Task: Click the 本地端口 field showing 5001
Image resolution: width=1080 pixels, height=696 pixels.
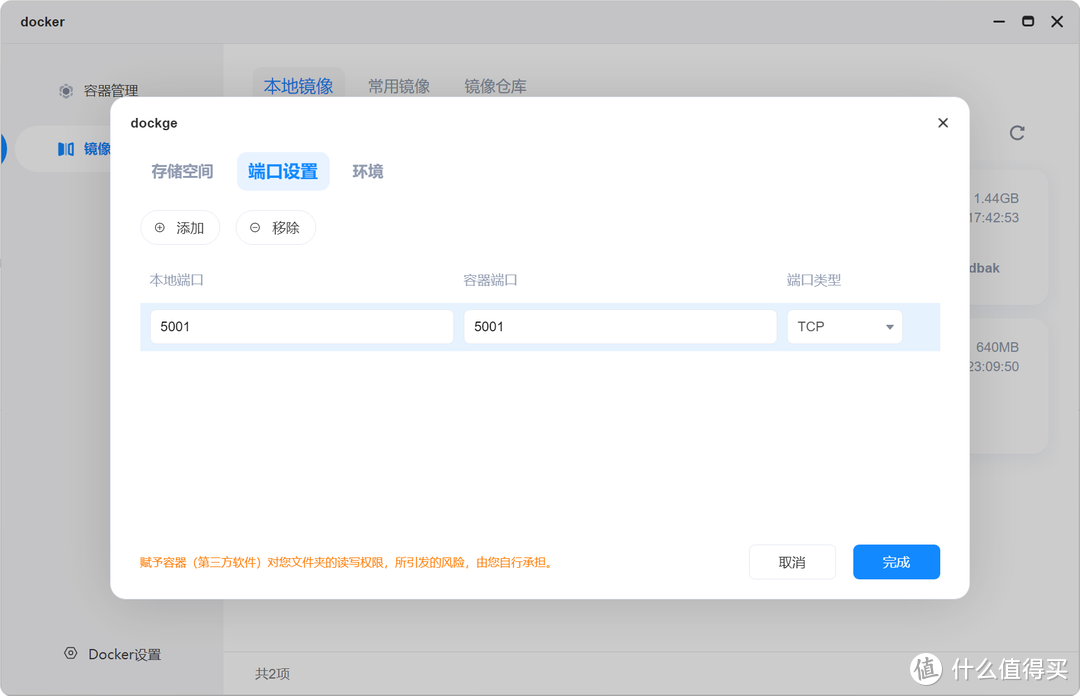Action: point(300,326)
